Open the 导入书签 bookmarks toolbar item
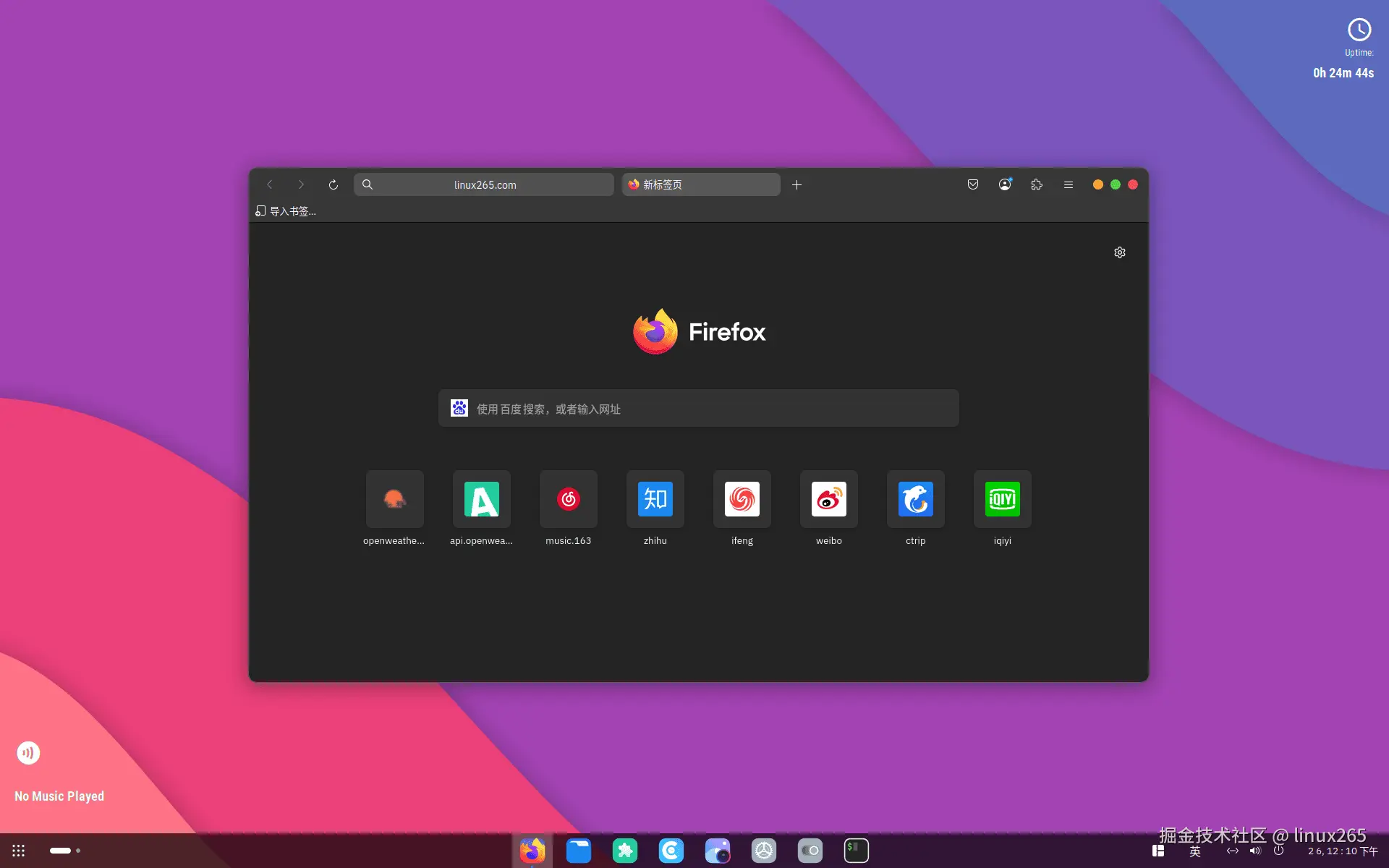The image size is (1389, 868). (286, 211)
